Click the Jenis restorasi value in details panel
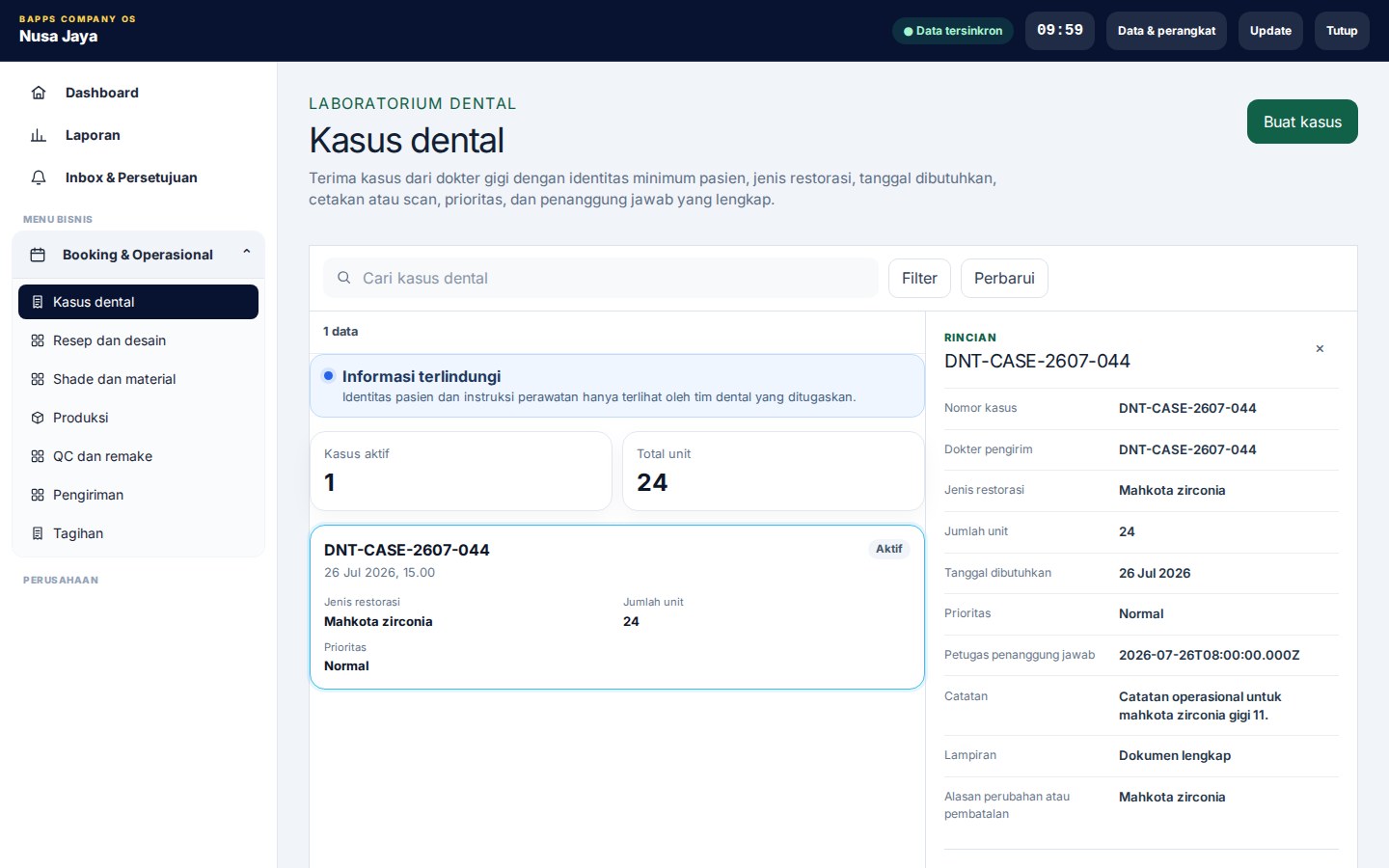Image resolution: width=1389 pixels, height=868 pixels. 1172,490
